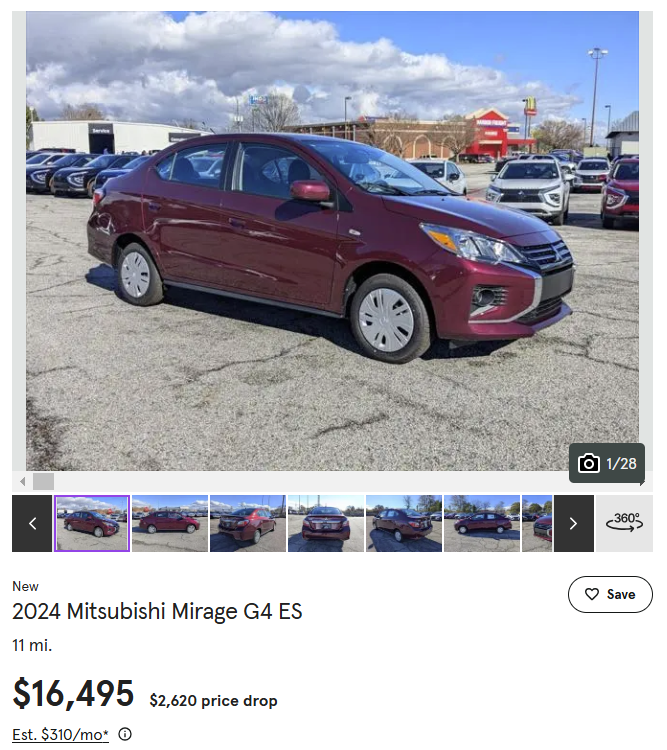Screen dimensions: 667x750
Task: Open the Est. $310/mo payment link
Action: tap(60, 734)
